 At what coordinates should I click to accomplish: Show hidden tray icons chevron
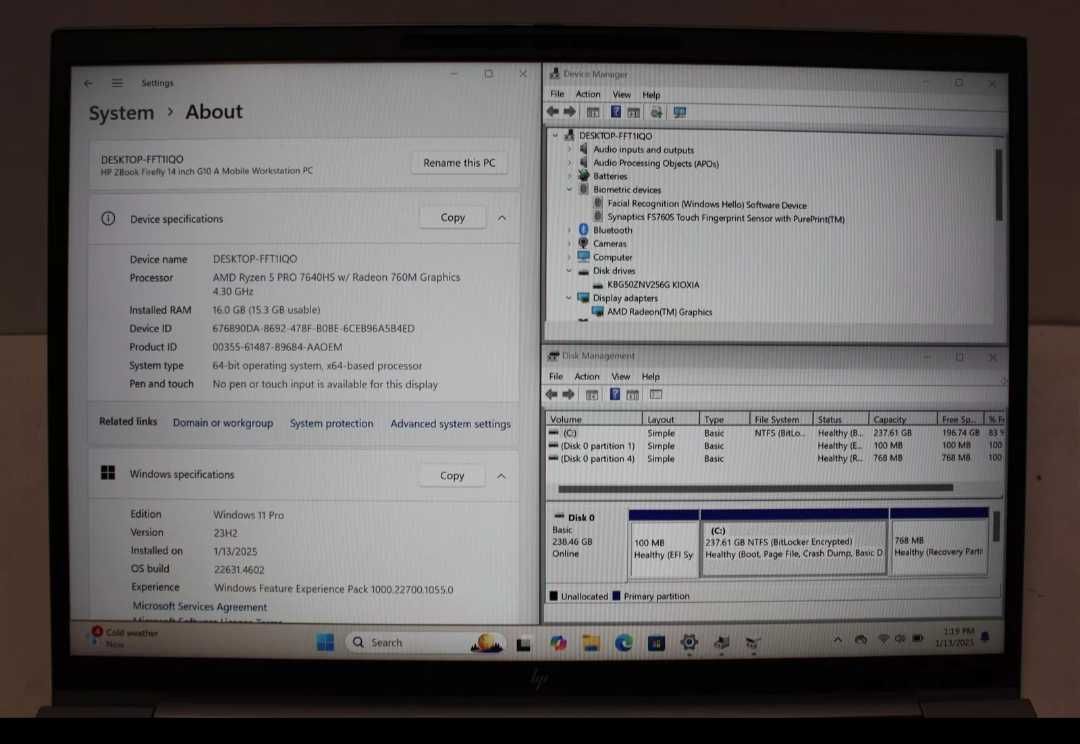coord(838,639)
